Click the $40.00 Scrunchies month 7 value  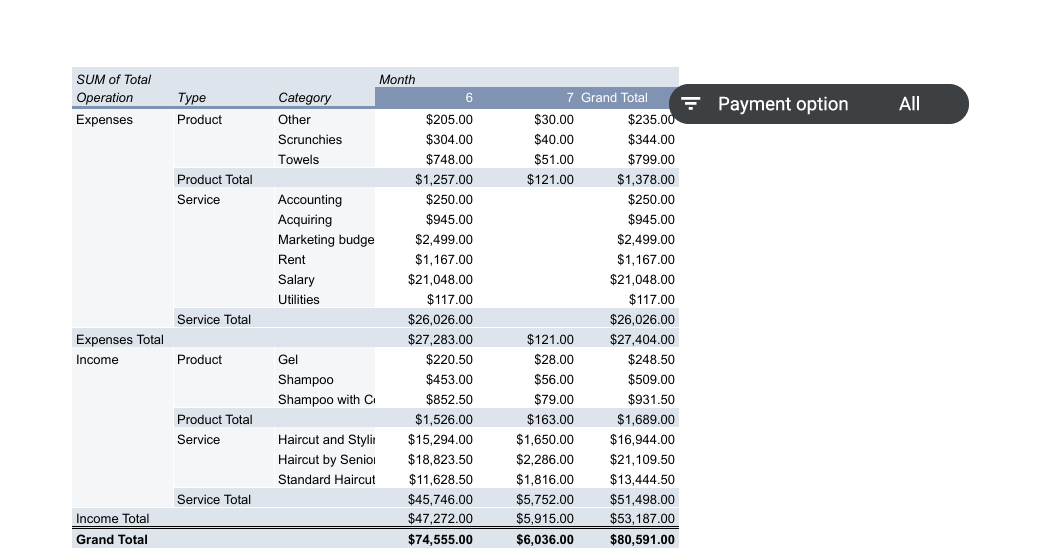click(554, 140)
